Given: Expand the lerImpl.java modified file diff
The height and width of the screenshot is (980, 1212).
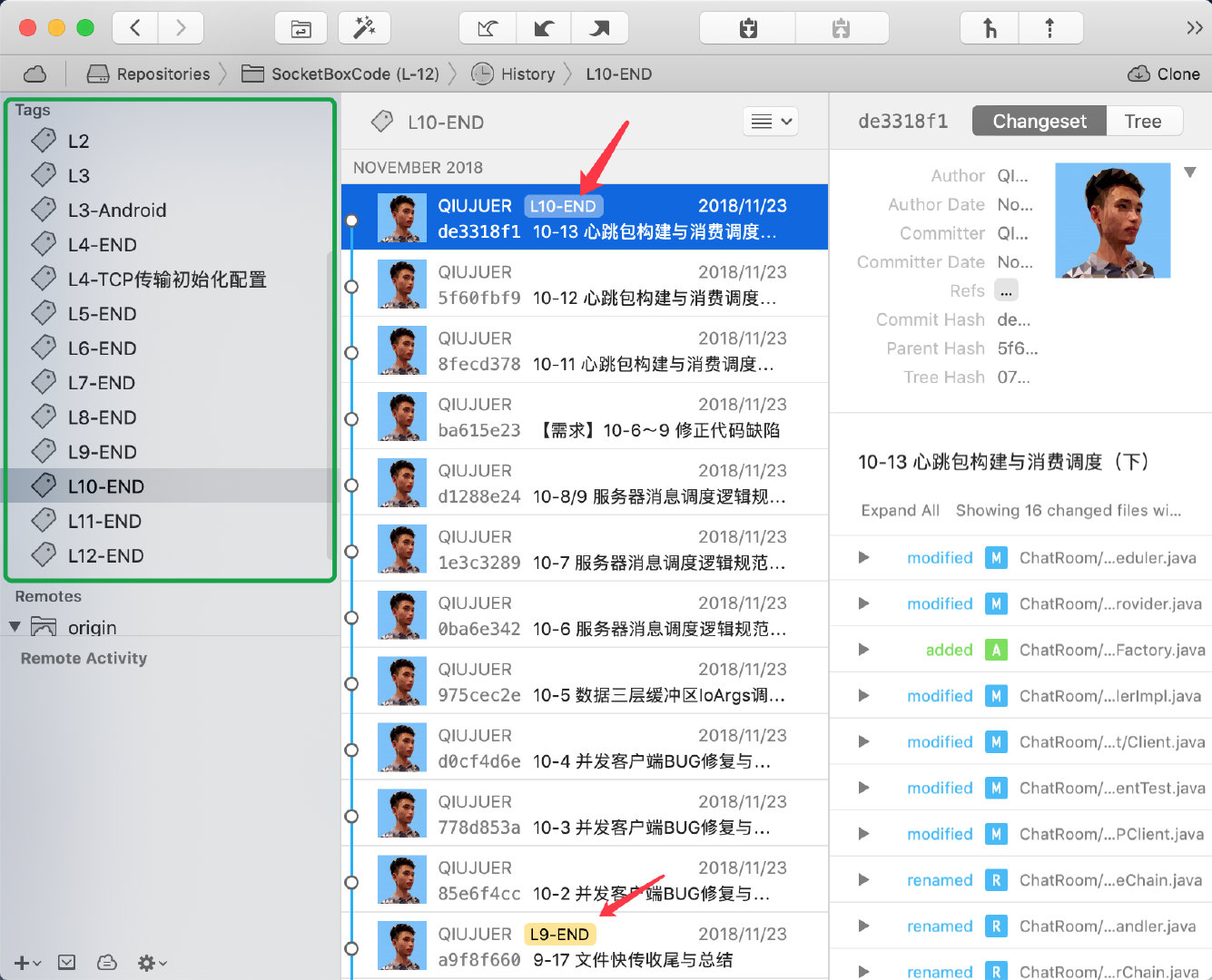Looking at the screenshot, I should (x=863, y=696).
